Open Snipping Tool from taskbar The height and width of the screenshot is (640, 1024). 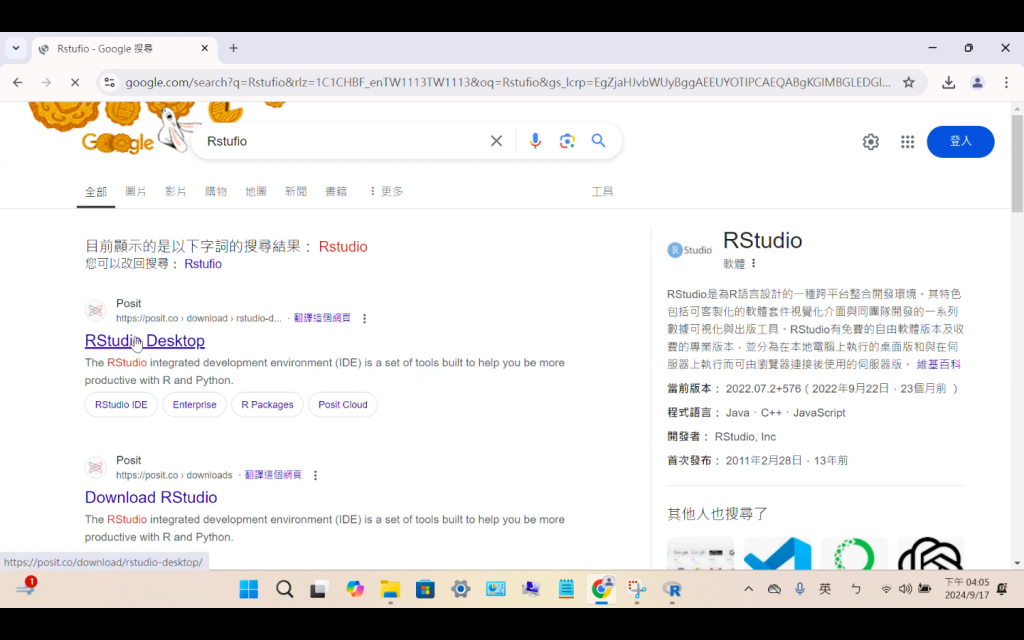pyautogui.click(x=637, y=589)
